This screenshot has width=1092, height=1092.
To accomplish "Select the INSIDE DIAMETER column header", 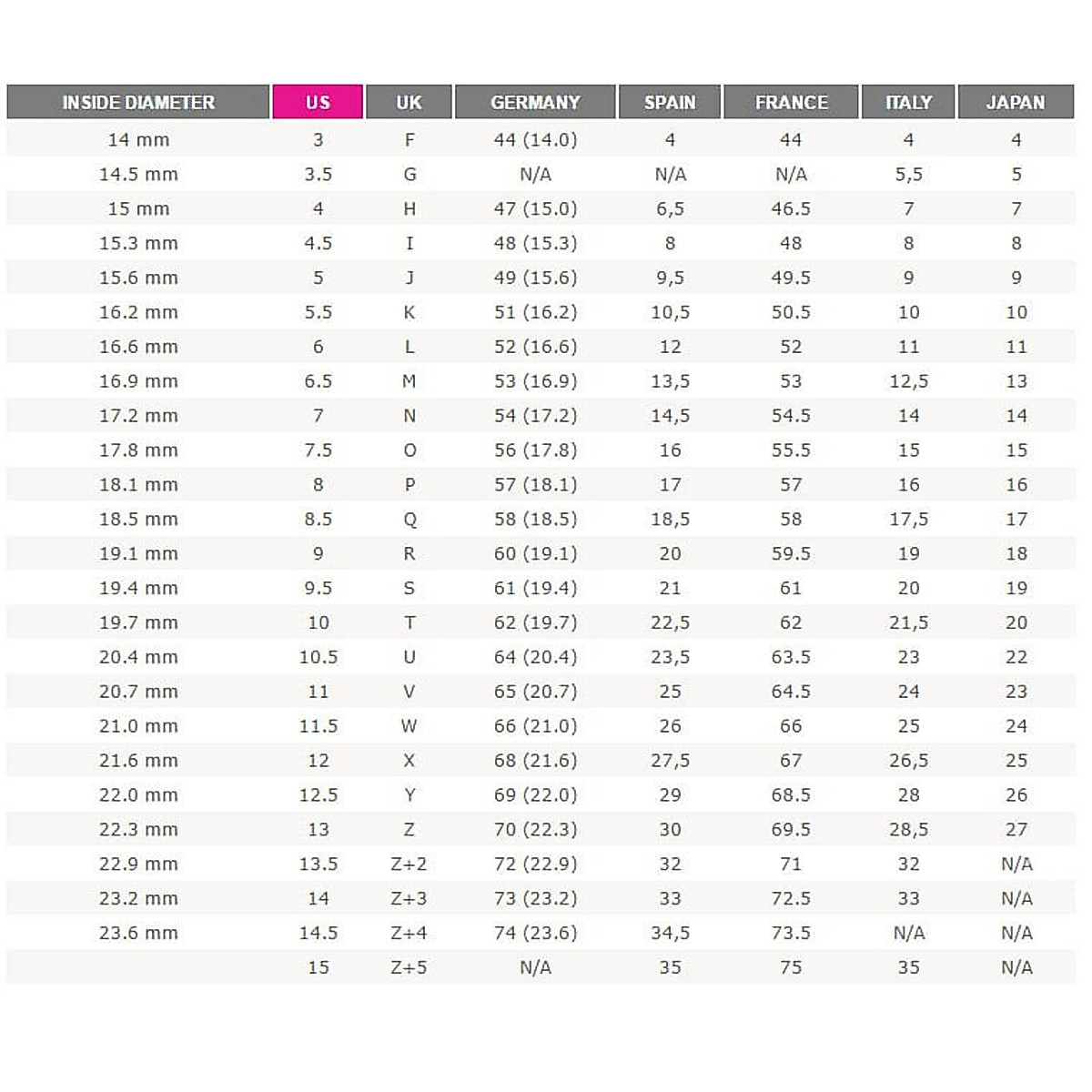I will point(138,102).
